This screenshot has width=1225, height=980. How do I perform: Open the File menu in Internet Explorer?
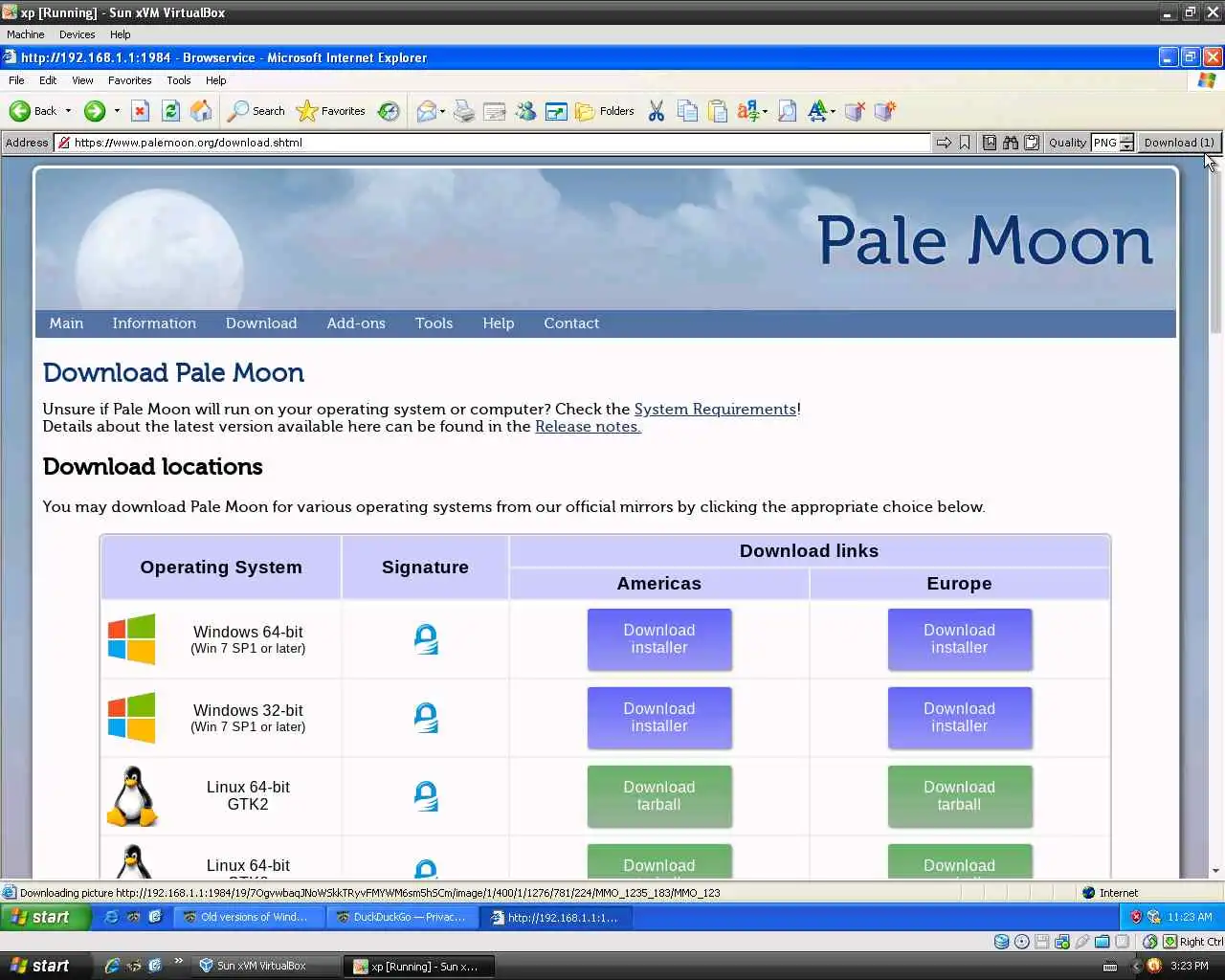(16, 80)
